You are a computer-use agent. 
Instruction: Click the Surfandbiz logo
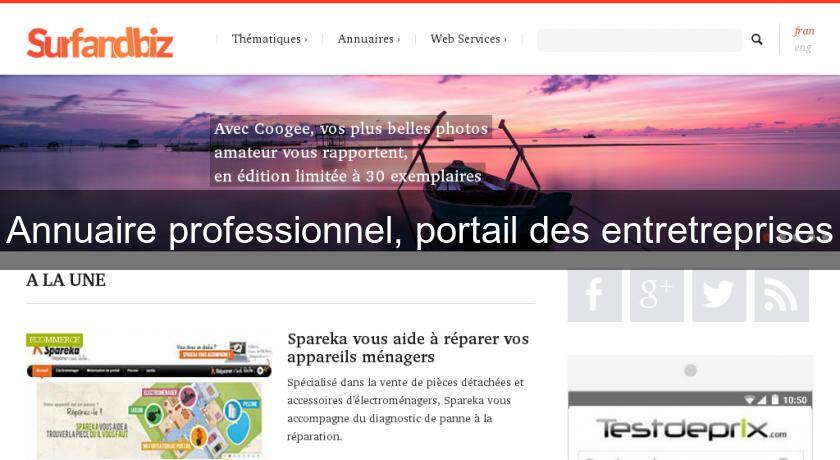click(x=100, y=42)
